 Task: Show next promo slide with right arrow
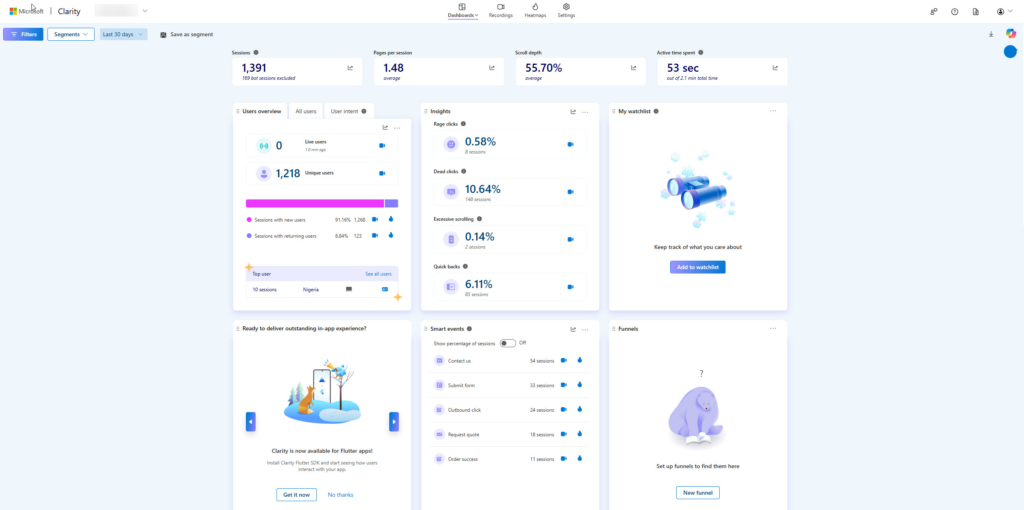394,421
